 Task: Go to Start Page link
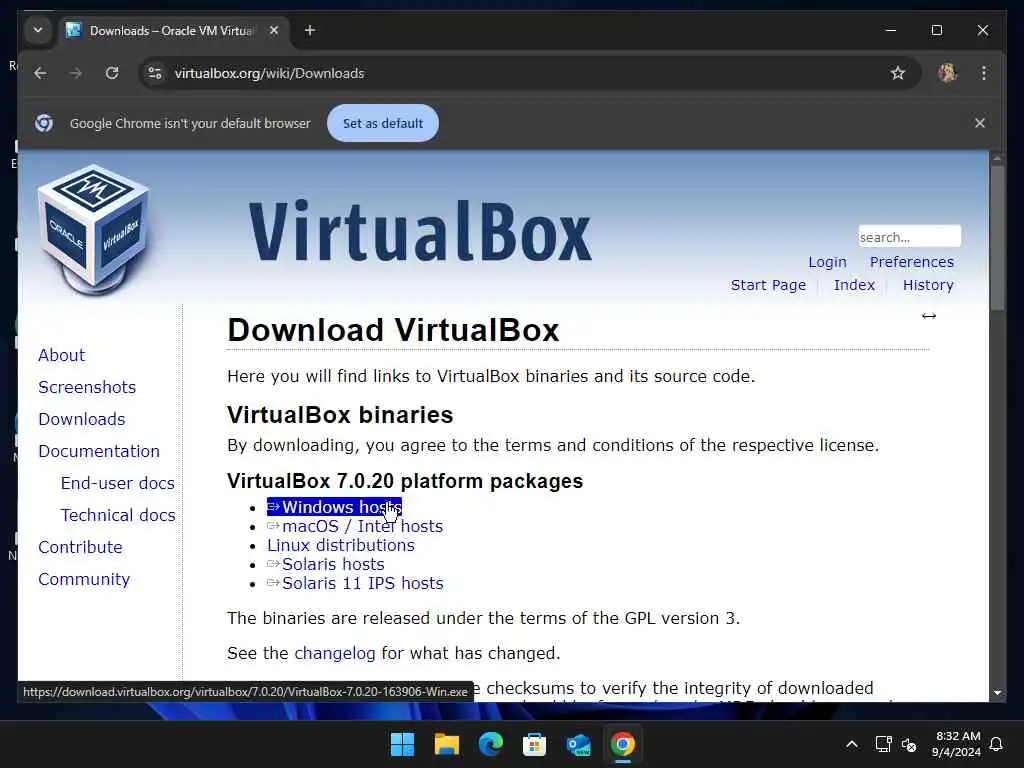click(769, 285)
